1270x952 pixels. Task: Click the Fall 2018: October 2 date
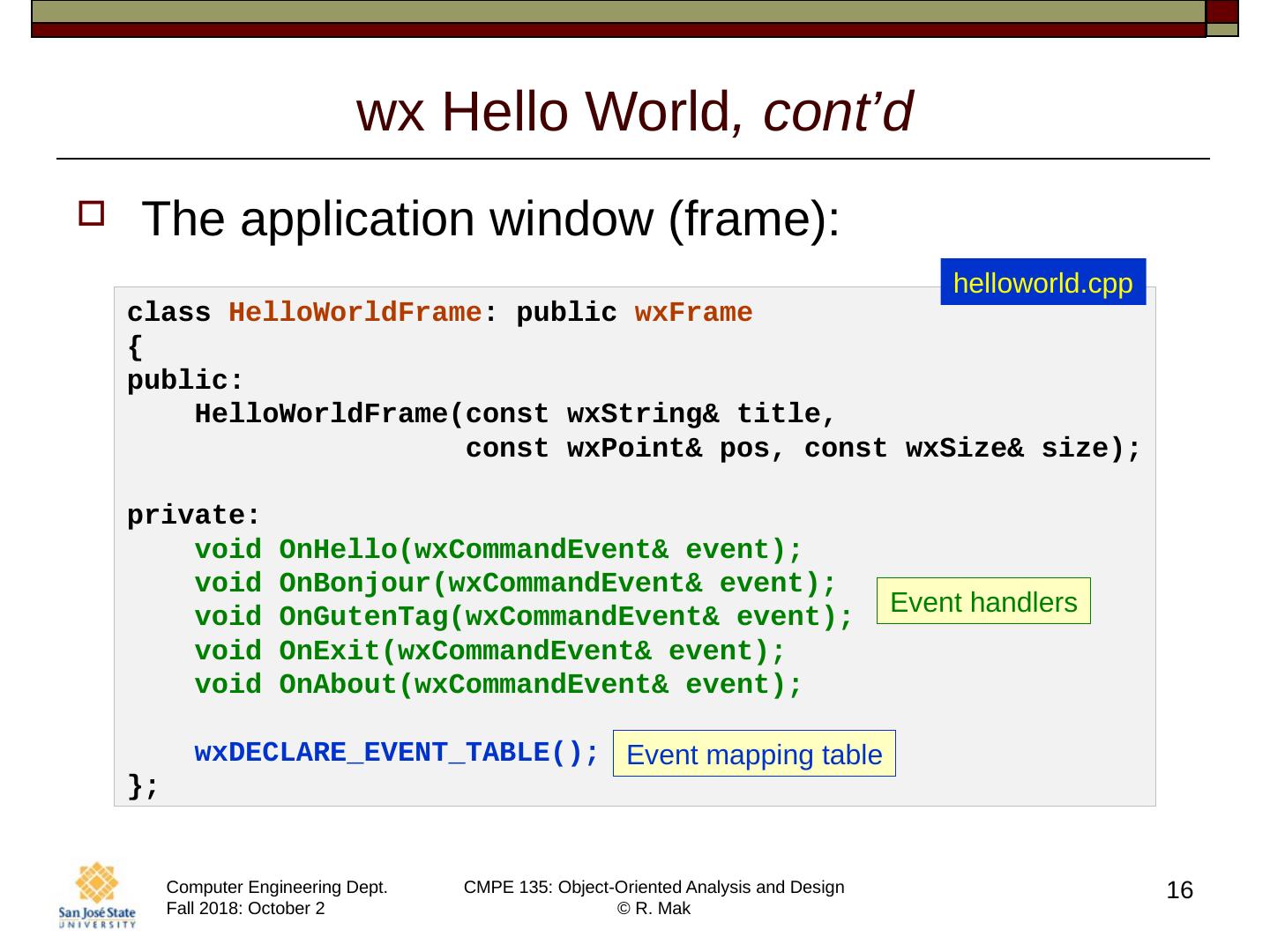[x=245, y=909]
